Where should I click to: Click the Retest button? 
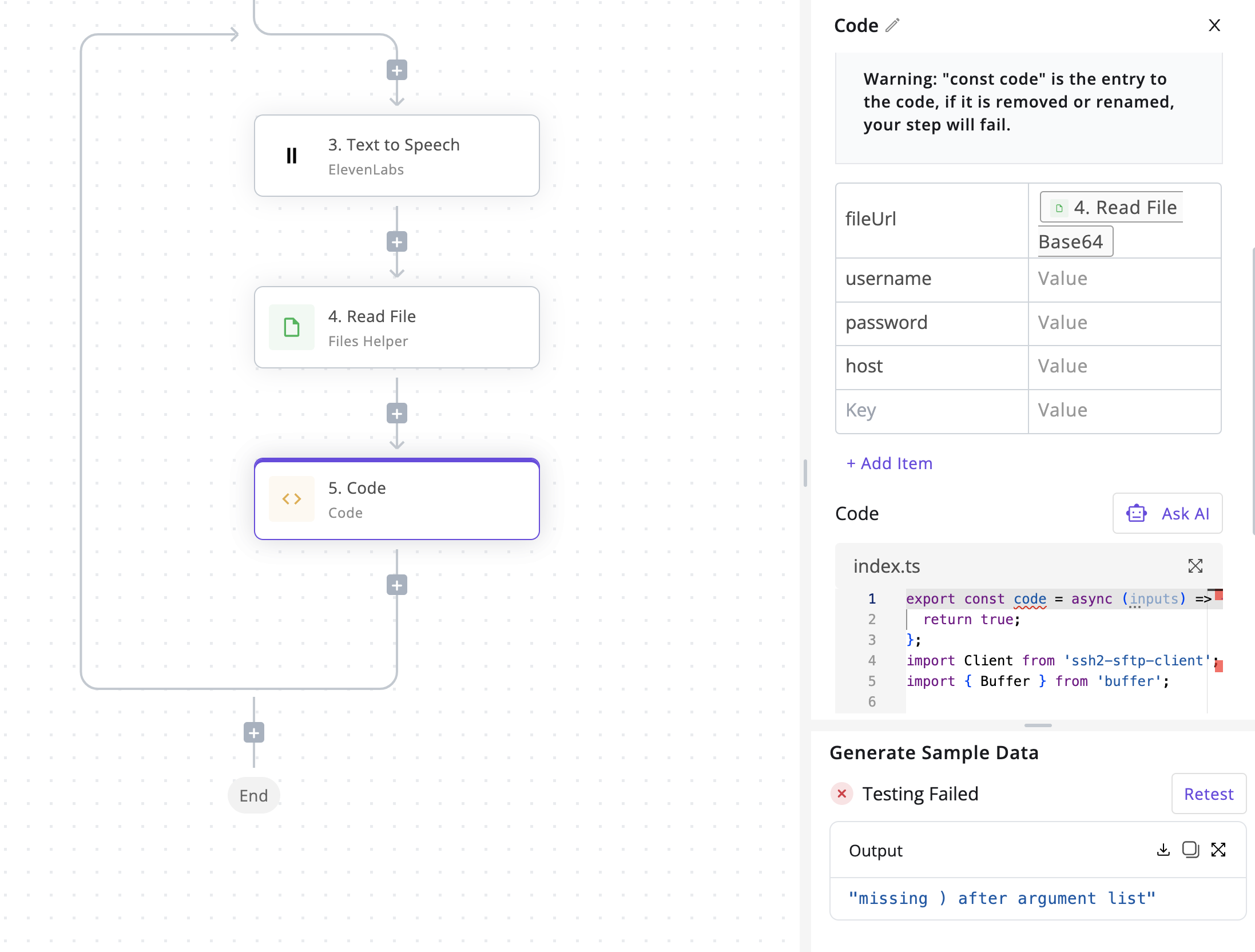click(x=1209, y=794)
